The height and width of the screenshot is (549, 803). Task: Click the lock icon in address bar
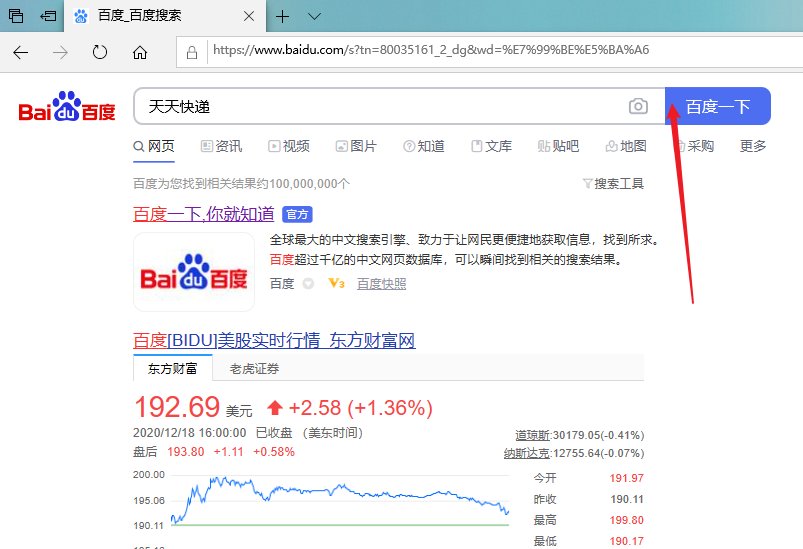192,52
